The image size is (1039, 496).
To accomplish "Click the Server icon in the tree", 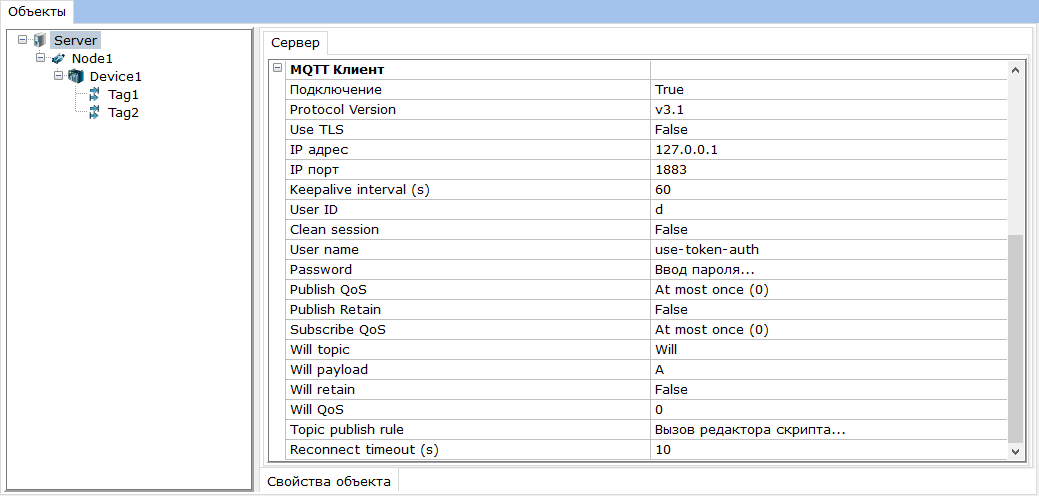I will tap(40, 41).
